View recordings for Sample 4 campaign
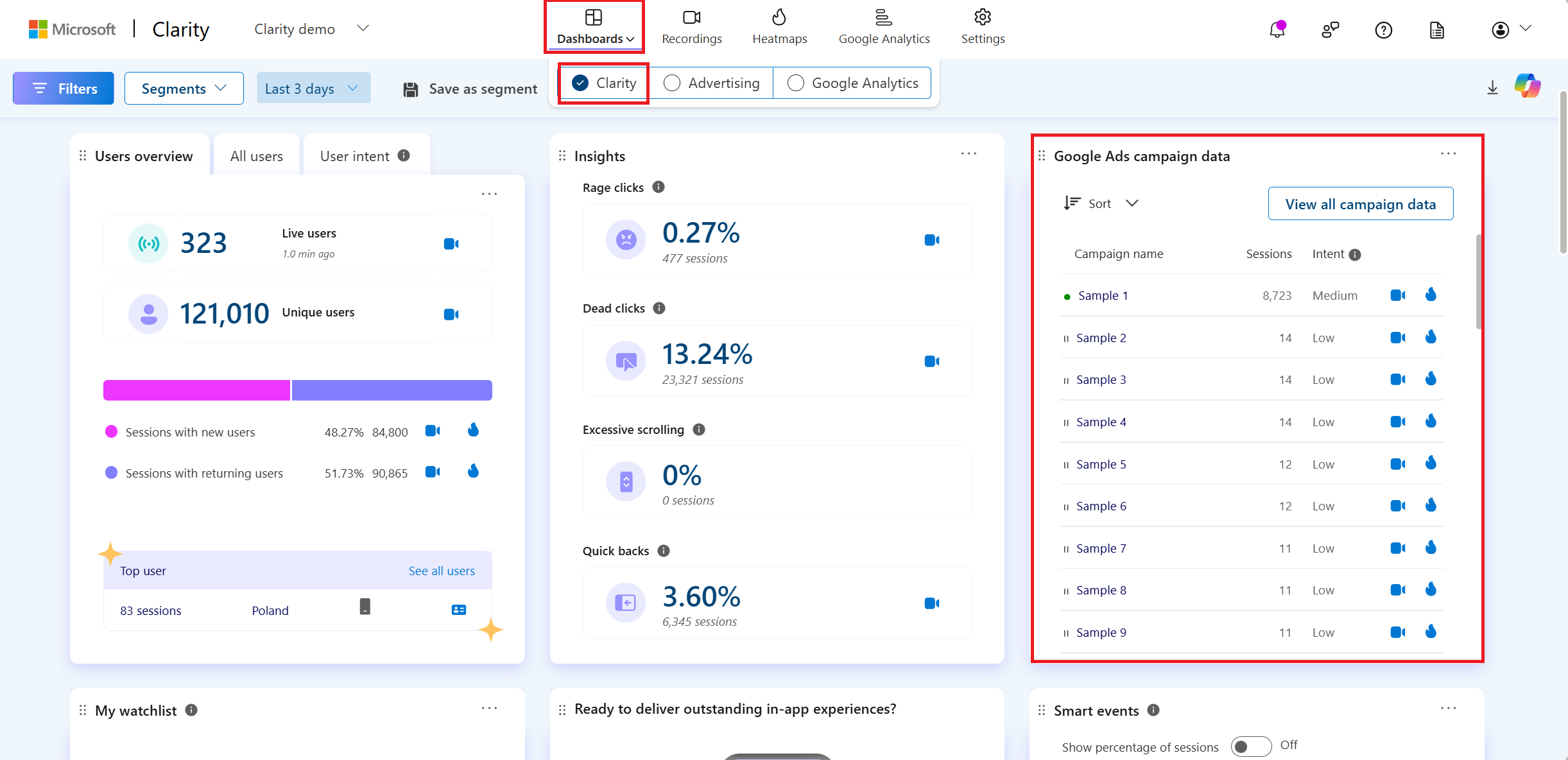Screen dimensions: 1568x760 tap(1398, 422)
